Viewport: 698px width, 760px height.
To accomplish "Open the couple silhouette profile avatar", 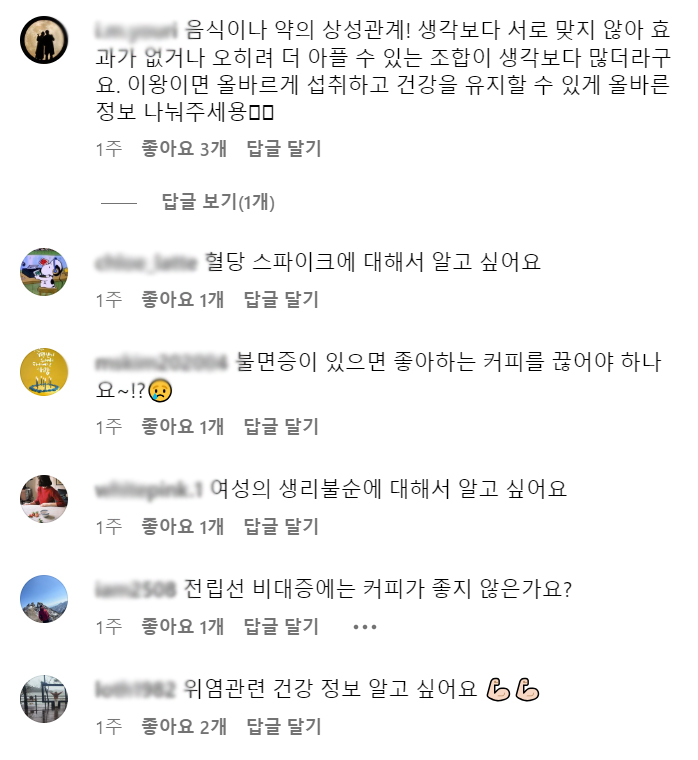I will point(44,40).
